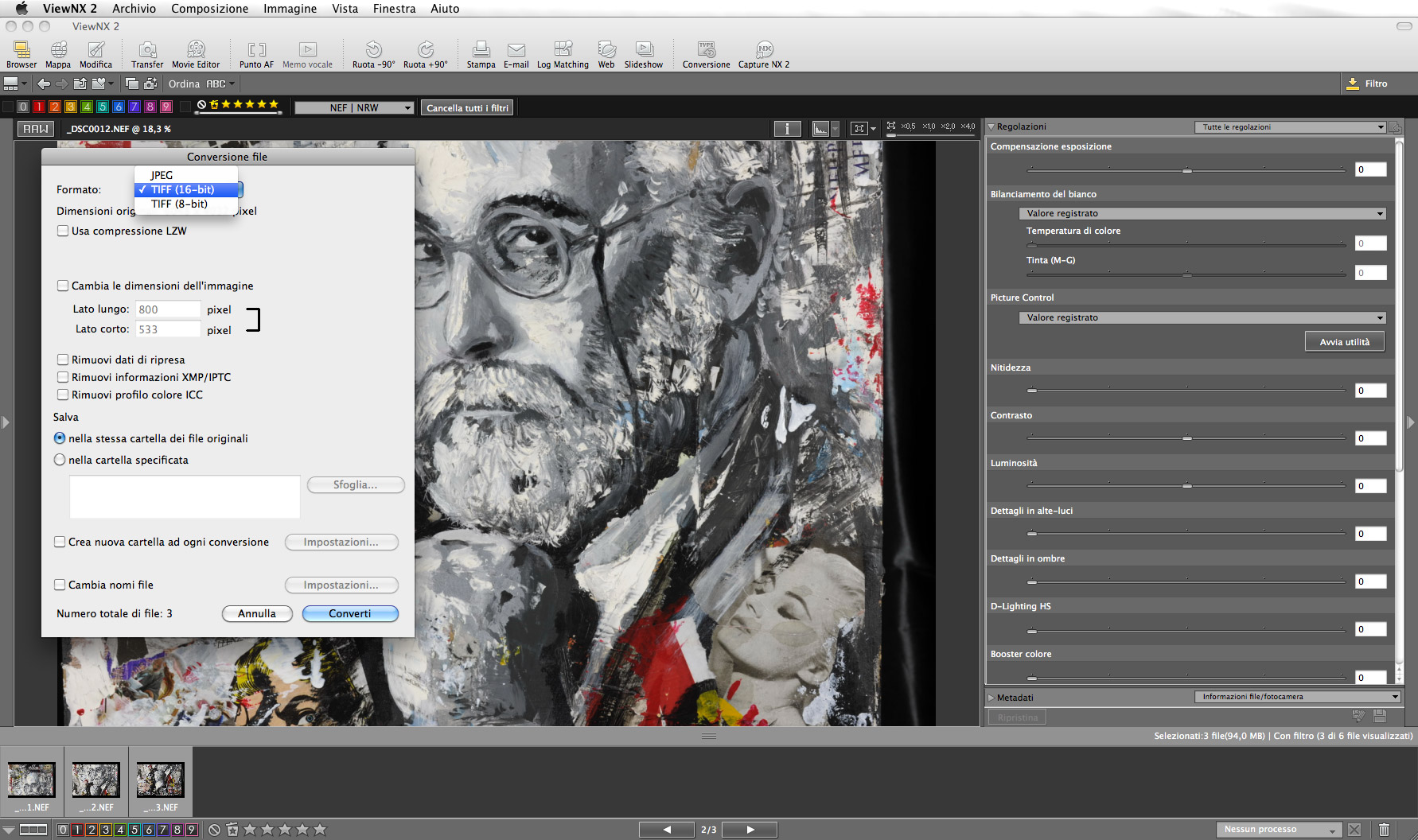Check Rimuovi informazioni XMP/IPTC
The height and width of the screenshot is (840, 1418).
click(63, 377)
